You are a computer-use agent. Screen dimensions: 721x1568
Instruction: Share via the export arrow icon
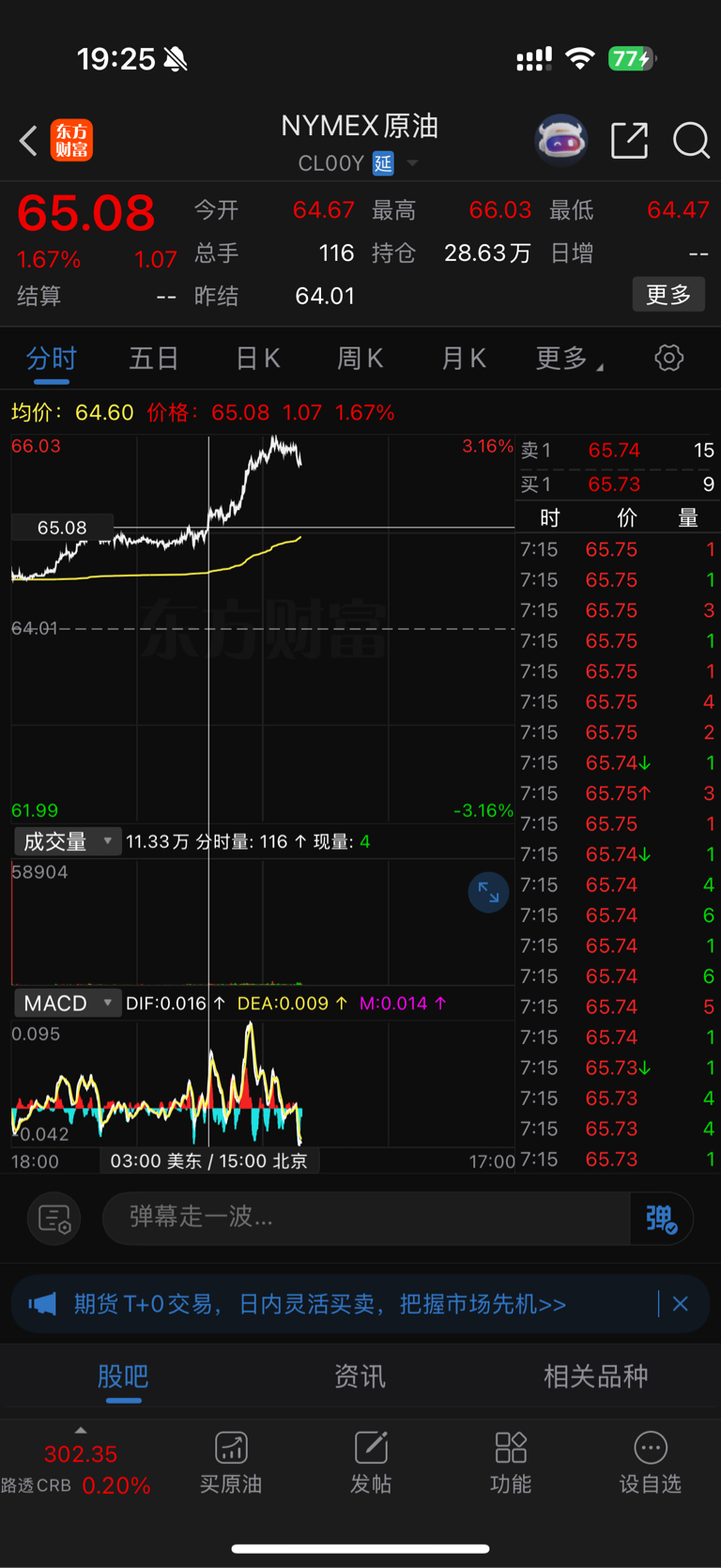(x=629, y=141)
